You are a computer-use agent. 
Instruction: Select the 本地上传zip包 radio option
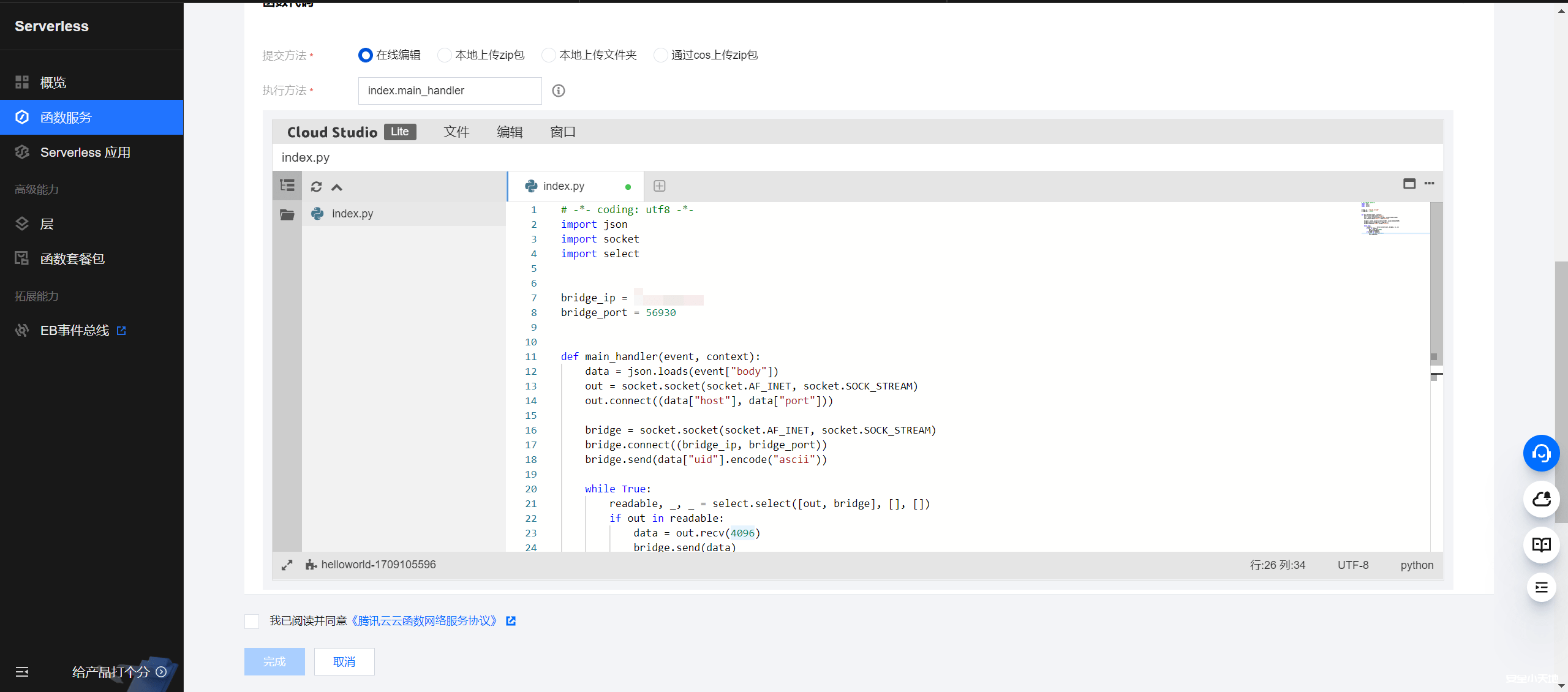coord(445,55)
